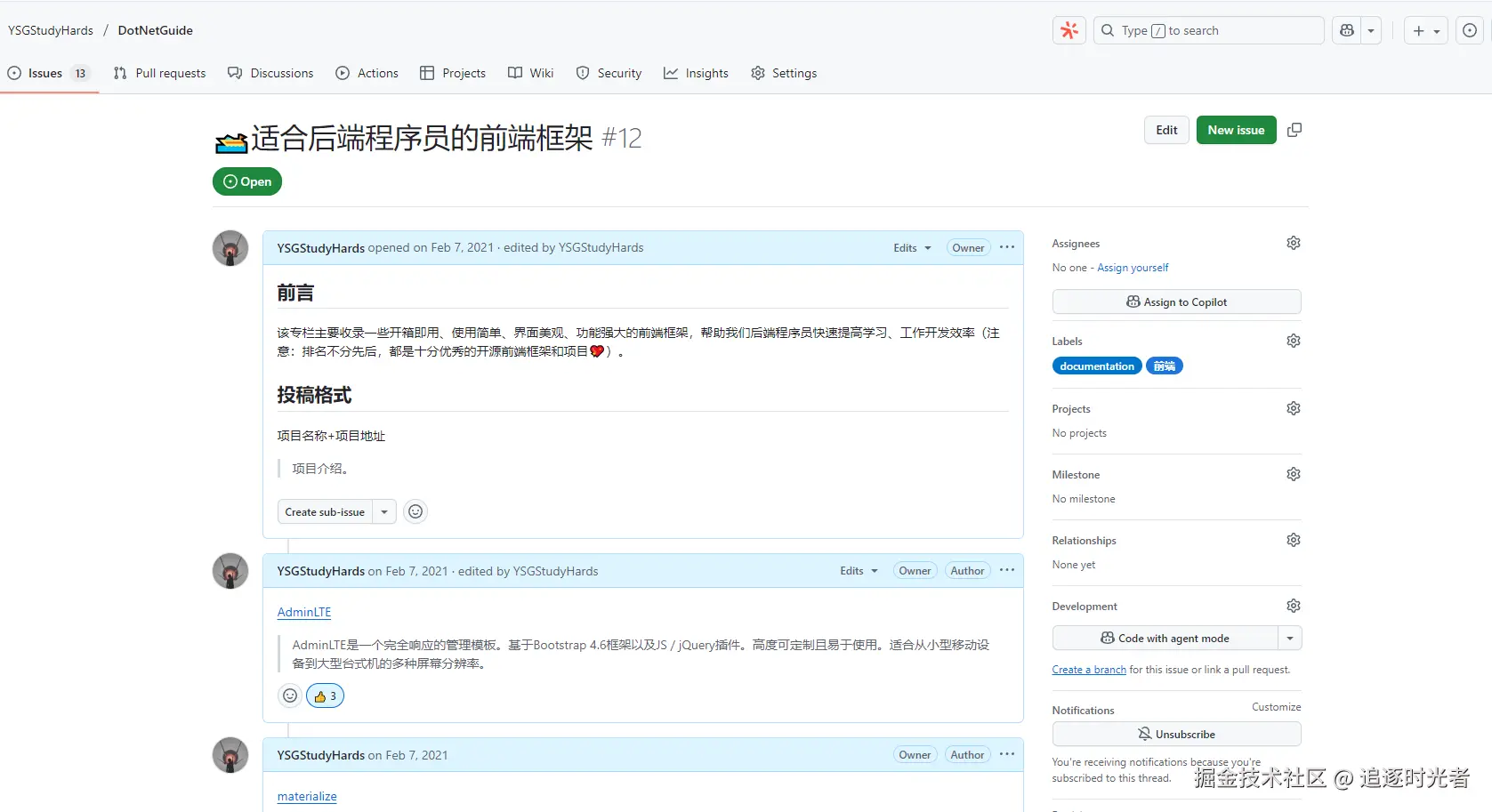The height and width of the screenshot is (812, 1492).
Task: Click the copy issue link icon
Action: 1294,130
